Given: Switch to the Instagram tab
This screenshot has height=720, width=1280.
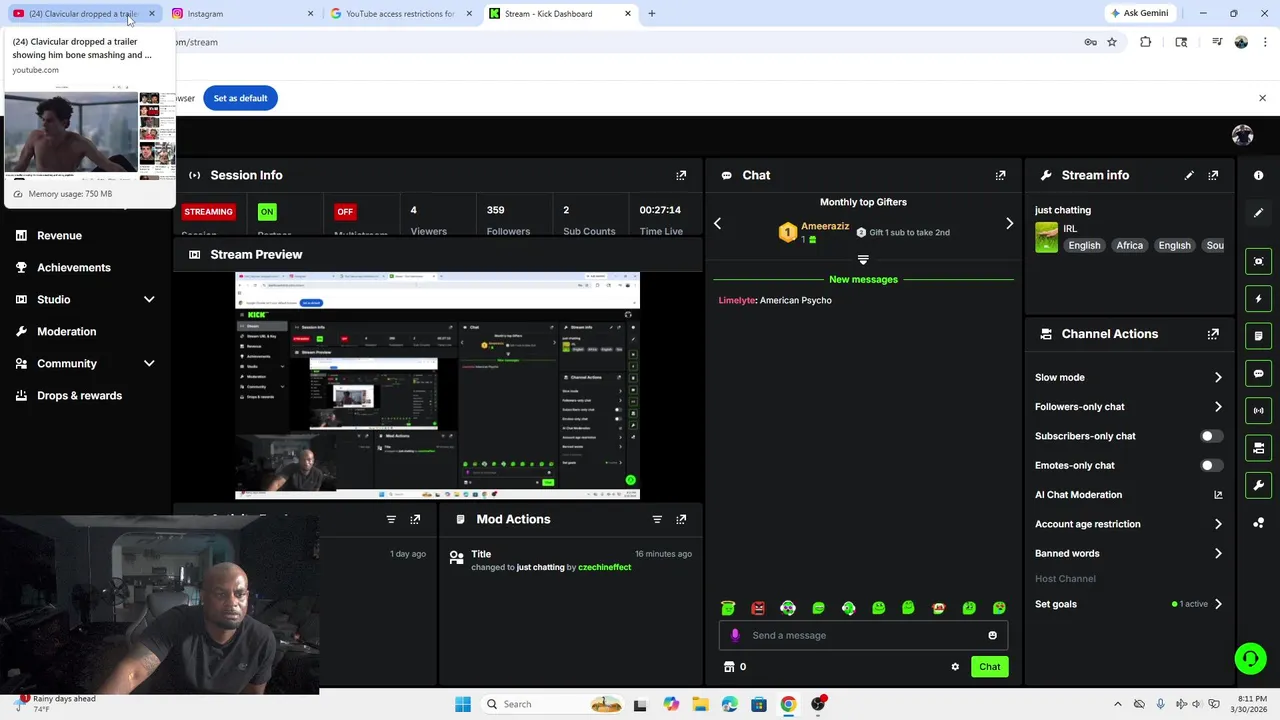Looking at the screenshot, I should pos(240,14).
